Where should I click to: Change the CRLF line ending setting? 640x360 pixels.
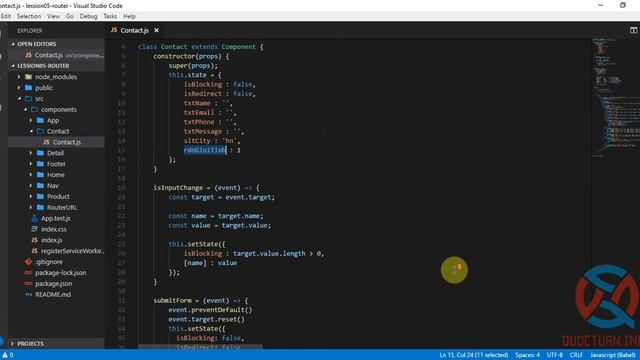[576, 355]
